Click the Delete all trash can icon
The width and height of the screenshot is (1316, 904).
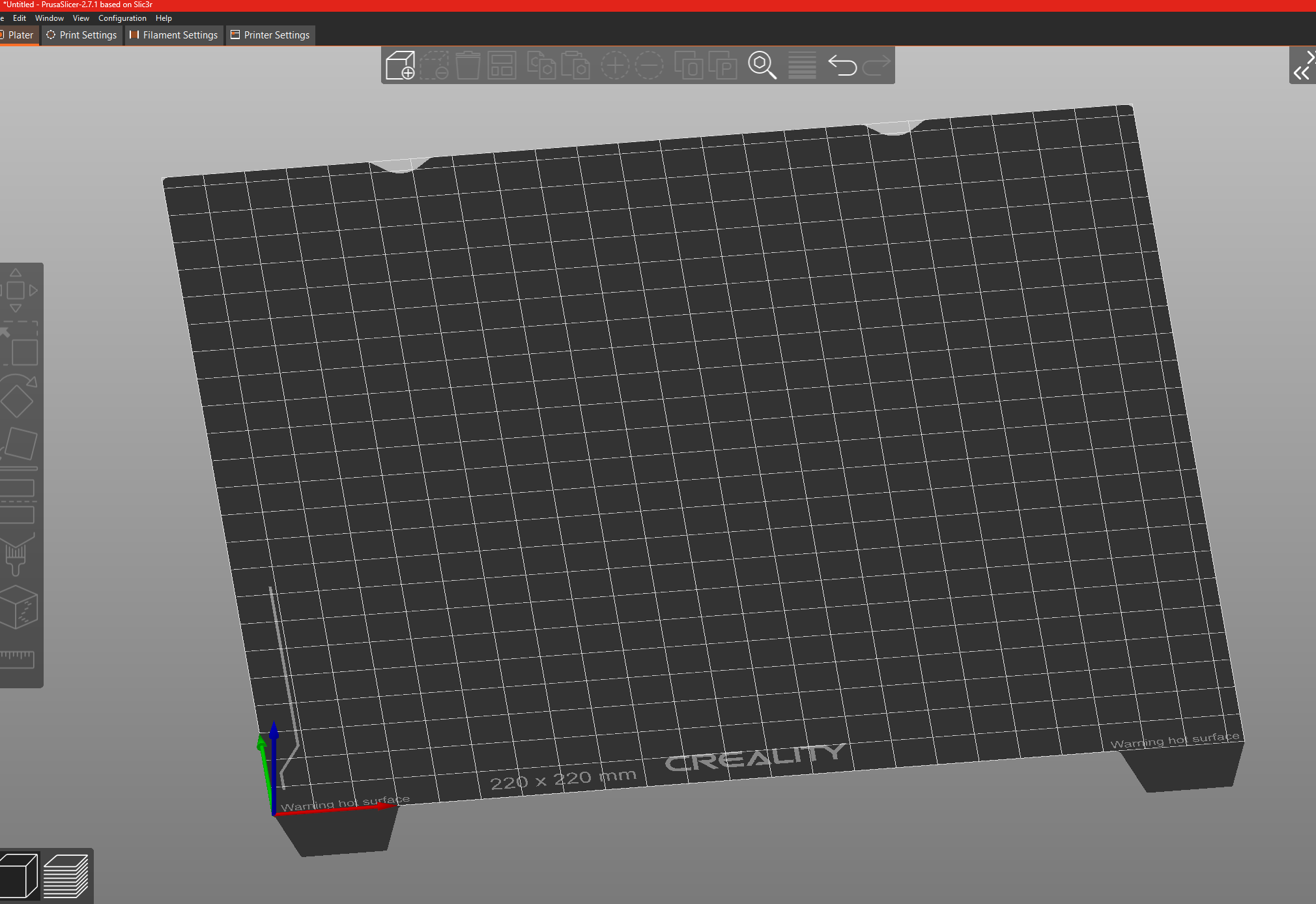(468, 65)
